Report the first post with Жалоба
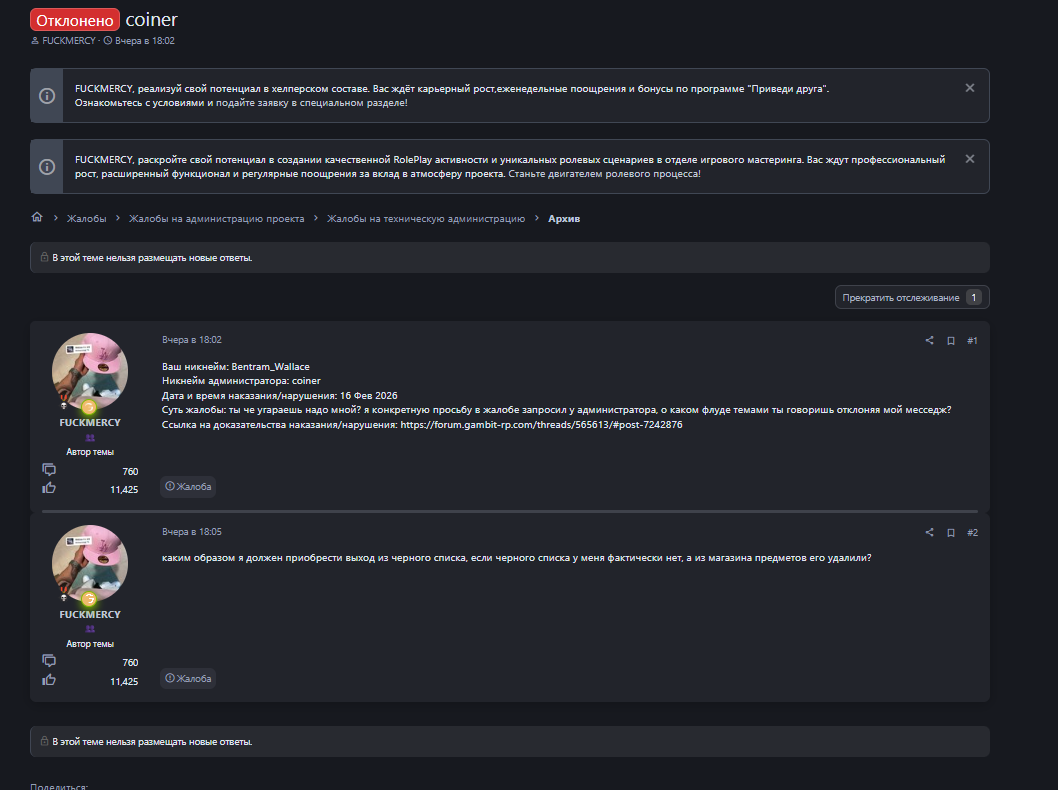The height and width of the screenshot is (790, 1058). point(189,487)
